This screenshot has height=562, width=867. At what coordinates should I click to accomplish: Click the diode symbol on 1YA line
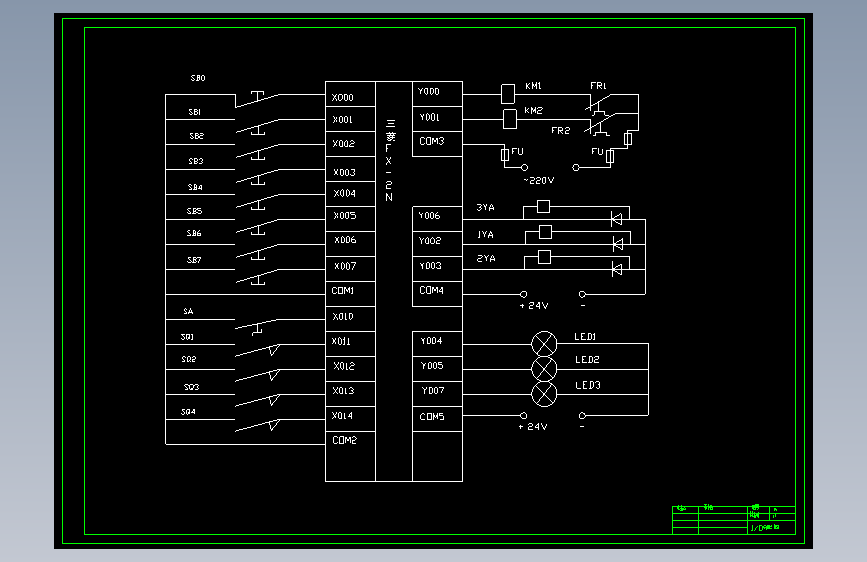tap(618, 244)
